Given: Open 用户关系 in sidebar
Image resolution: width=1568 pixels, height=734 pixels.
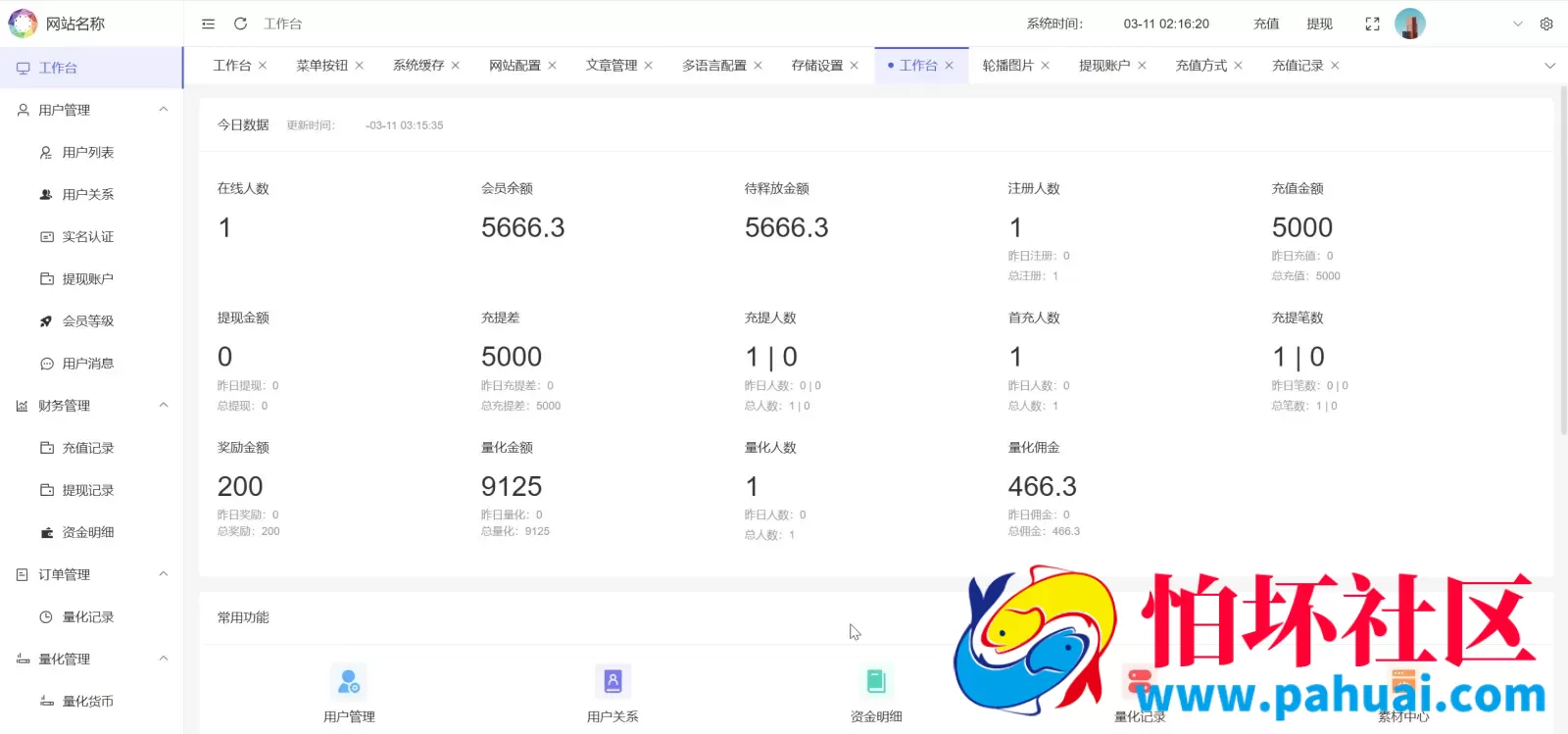Looking at the screenshot, I should 91,194.
